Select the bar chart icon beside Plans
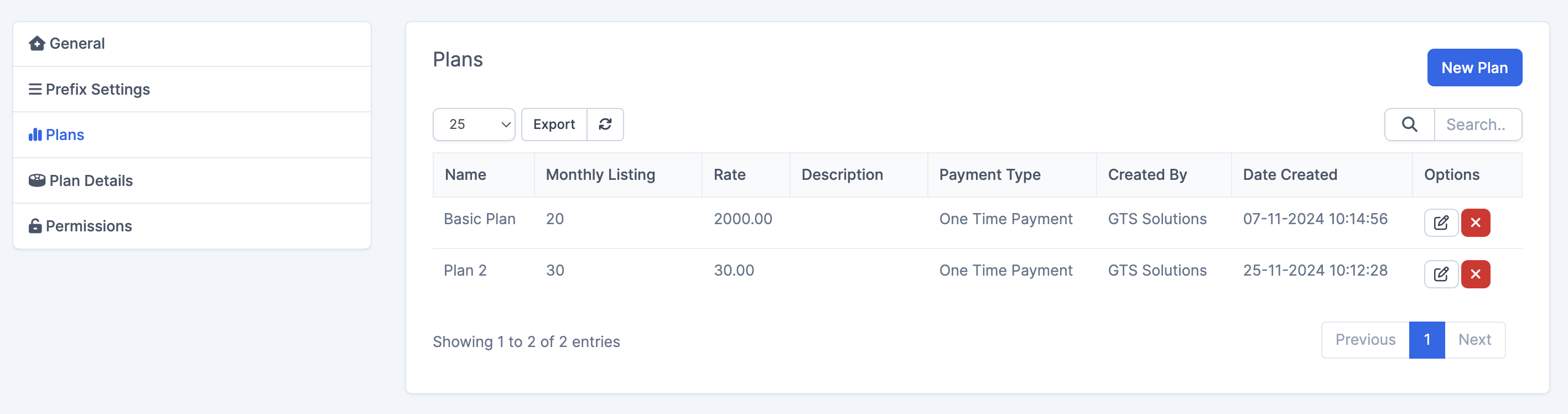The width and height of the screenshot is (1568, 414). coord(35,134)
